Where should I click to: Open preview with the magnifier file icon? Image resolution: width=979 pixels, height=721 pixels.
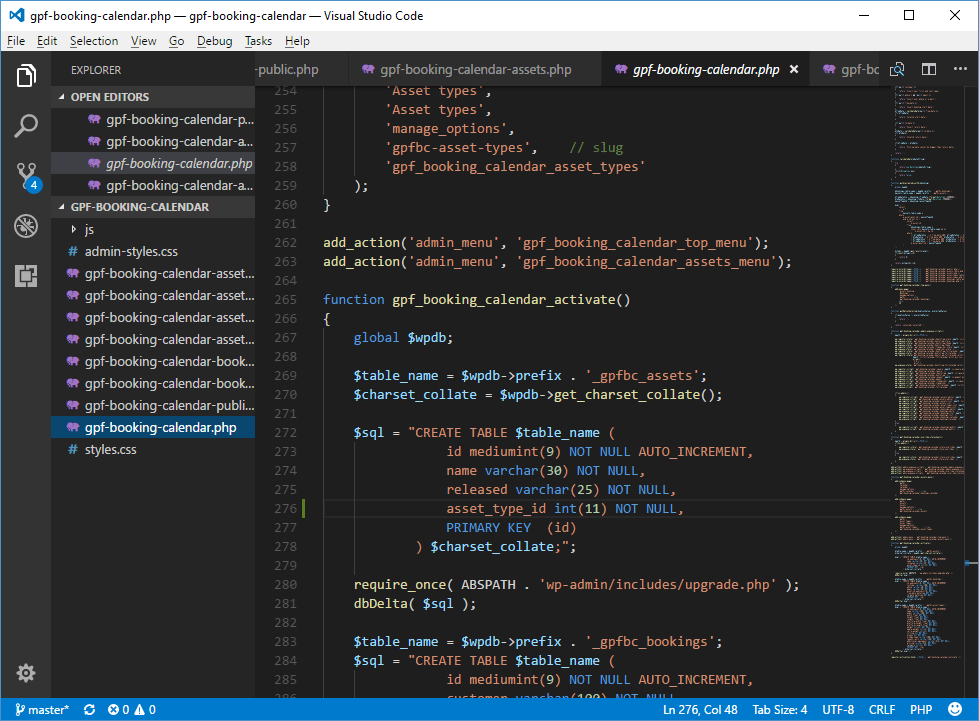pos(897,69)
